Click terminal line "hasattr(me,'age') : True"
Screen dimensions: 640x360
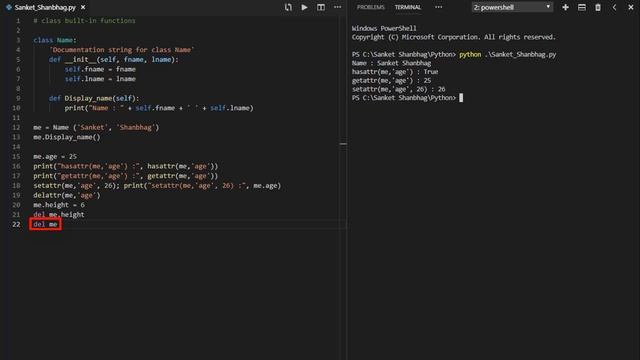pos(395,72)
